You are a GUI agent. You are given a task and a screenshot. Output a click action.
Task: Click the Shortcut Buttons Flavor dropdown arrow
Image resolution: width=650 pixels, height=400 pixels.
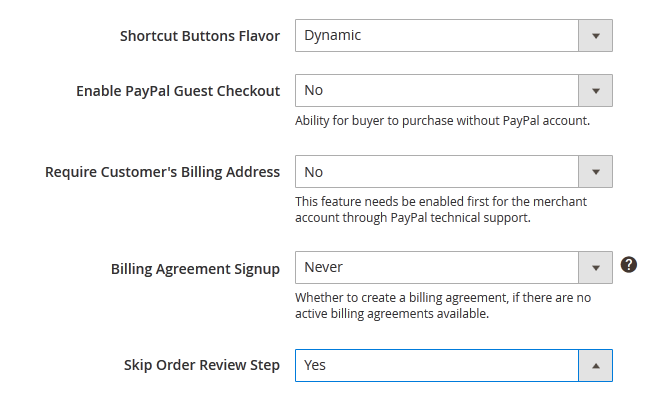point(595,36)
